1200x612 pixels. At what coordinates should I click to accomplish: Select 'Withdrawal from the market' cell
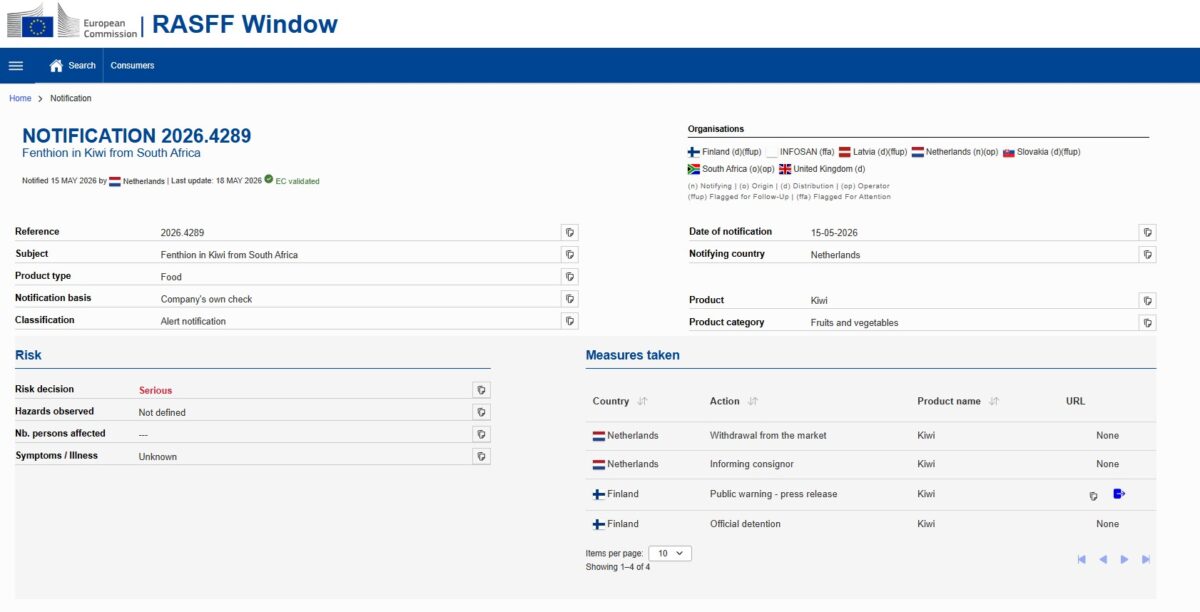point(768,435)
